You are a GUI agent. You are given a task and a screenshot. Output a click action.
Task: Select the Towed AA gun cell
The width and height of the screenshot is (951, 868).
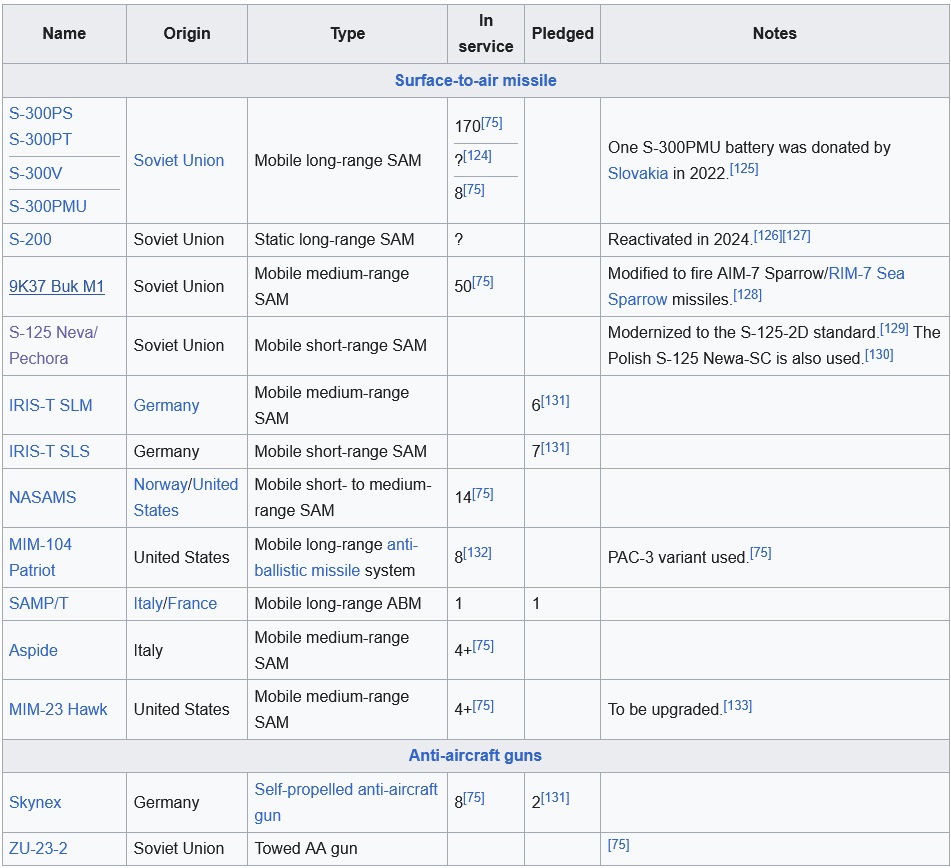point(348,848)
